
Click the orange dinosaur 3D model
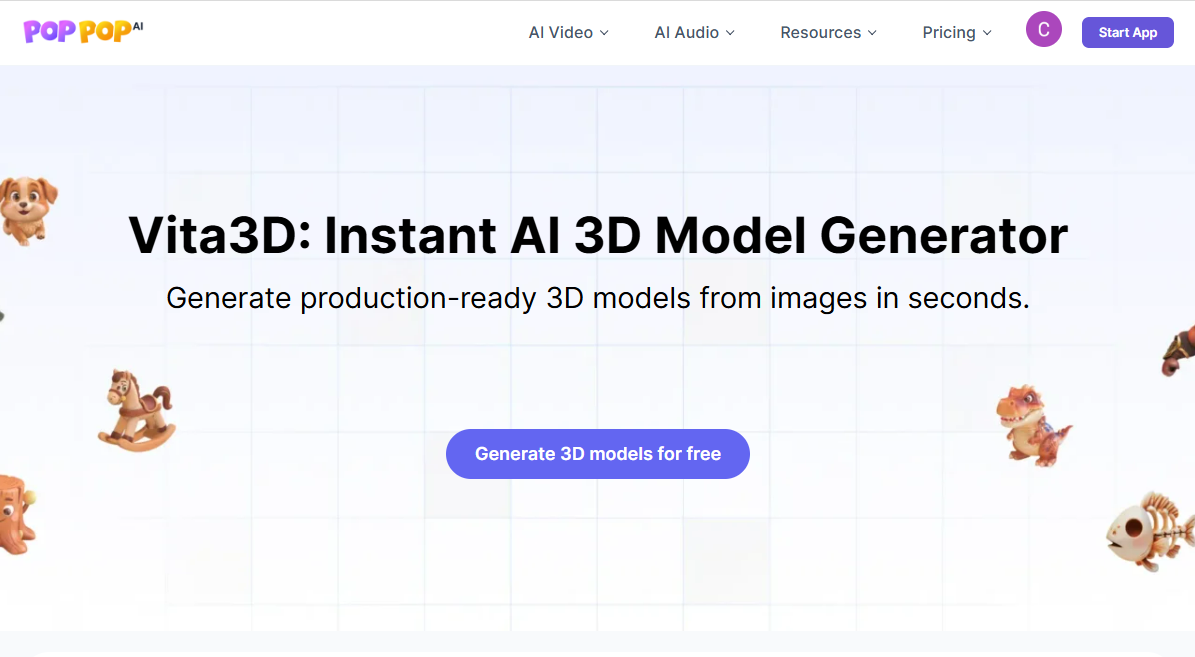tap(1033, 425)
